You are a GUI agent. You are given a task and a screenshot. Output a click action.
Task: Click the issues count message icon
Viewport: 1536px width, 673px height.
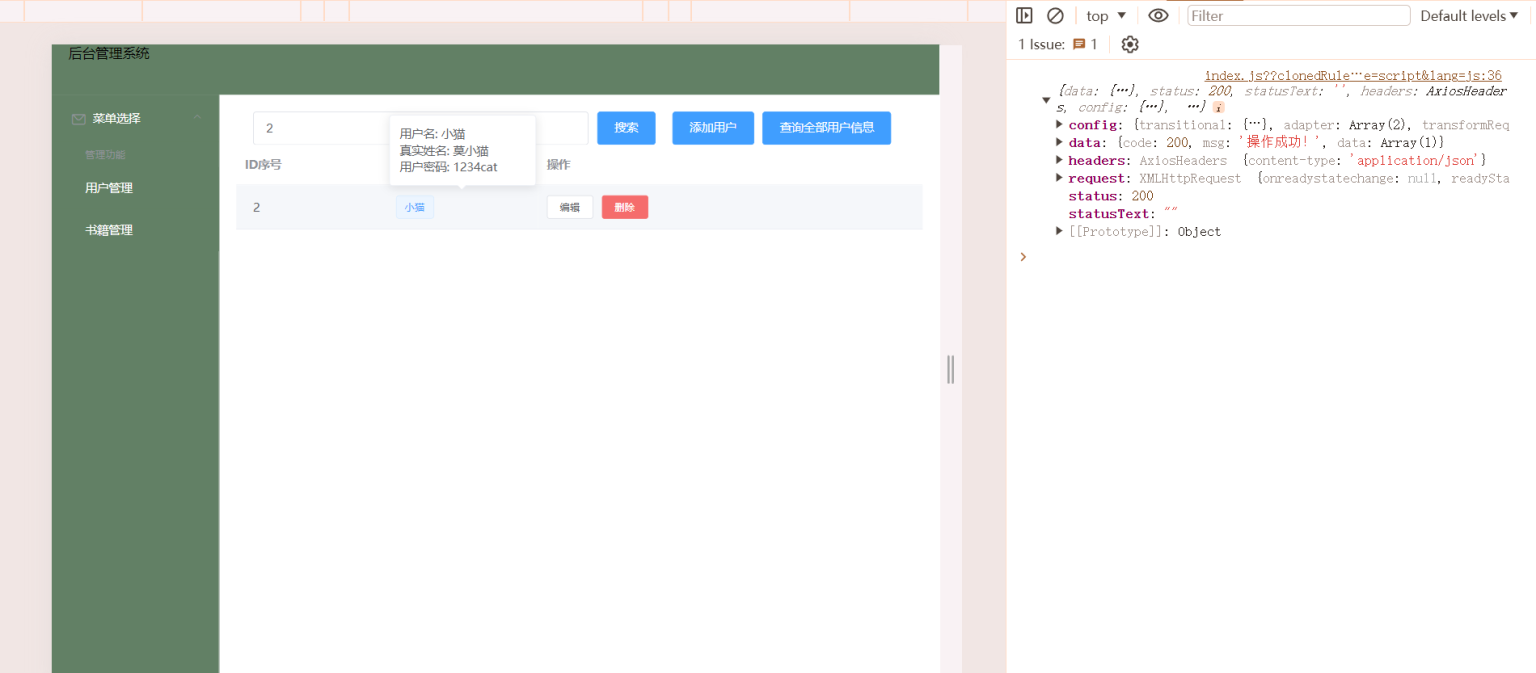coord(1079,45)
